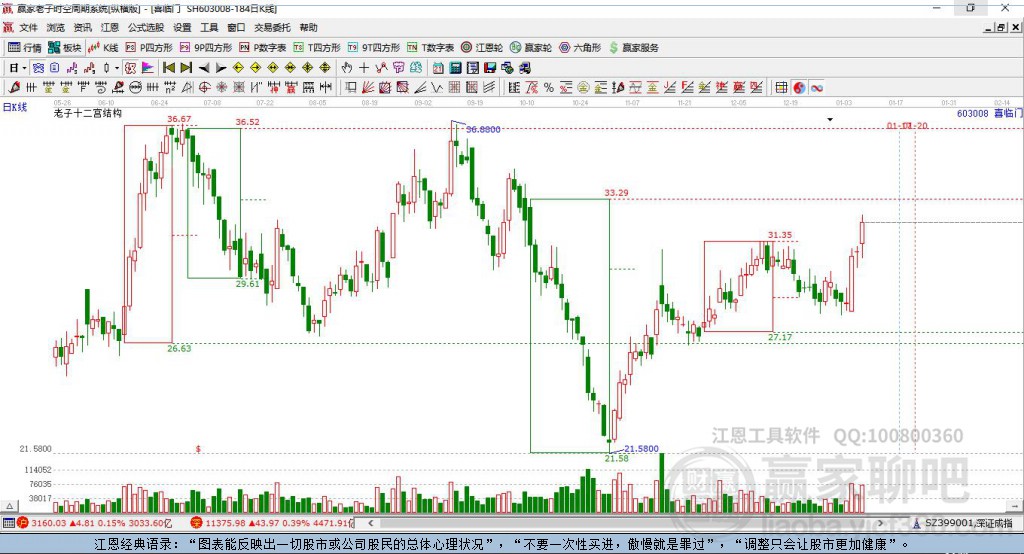Toggle the red tai-chi yin-yang icon
This screenshot has height=554, width=1024.
click(799, 88)
